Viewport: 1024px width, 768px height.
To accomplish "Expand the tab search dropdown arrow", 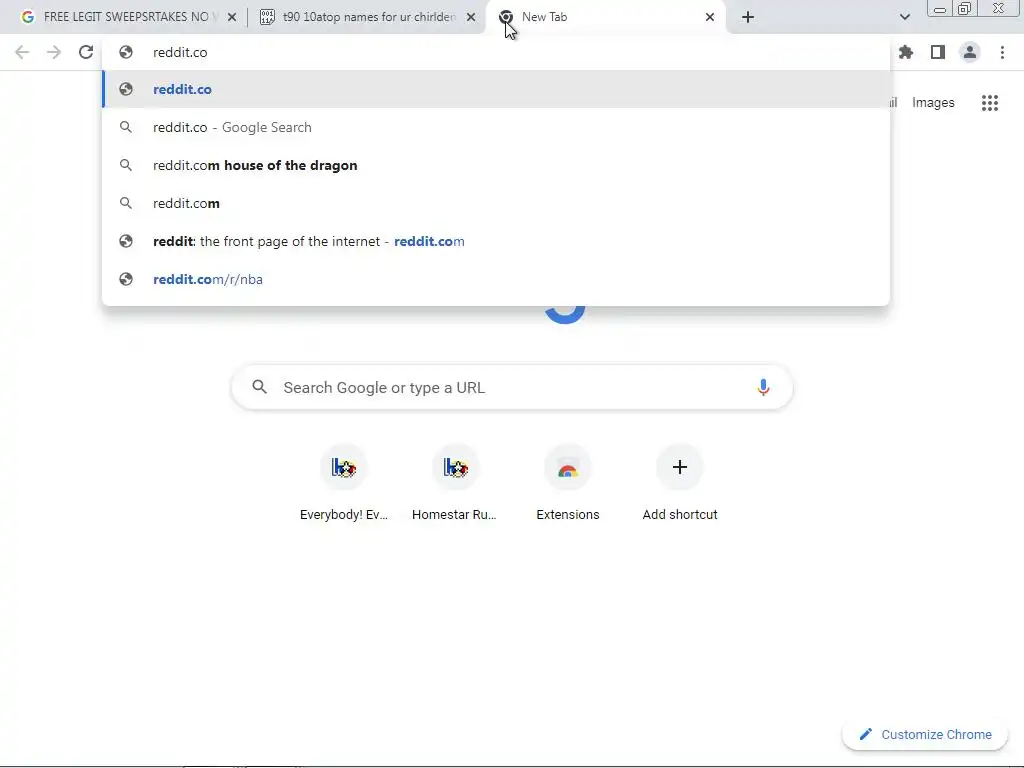I will pyautogui.click(x=904, y=17).
